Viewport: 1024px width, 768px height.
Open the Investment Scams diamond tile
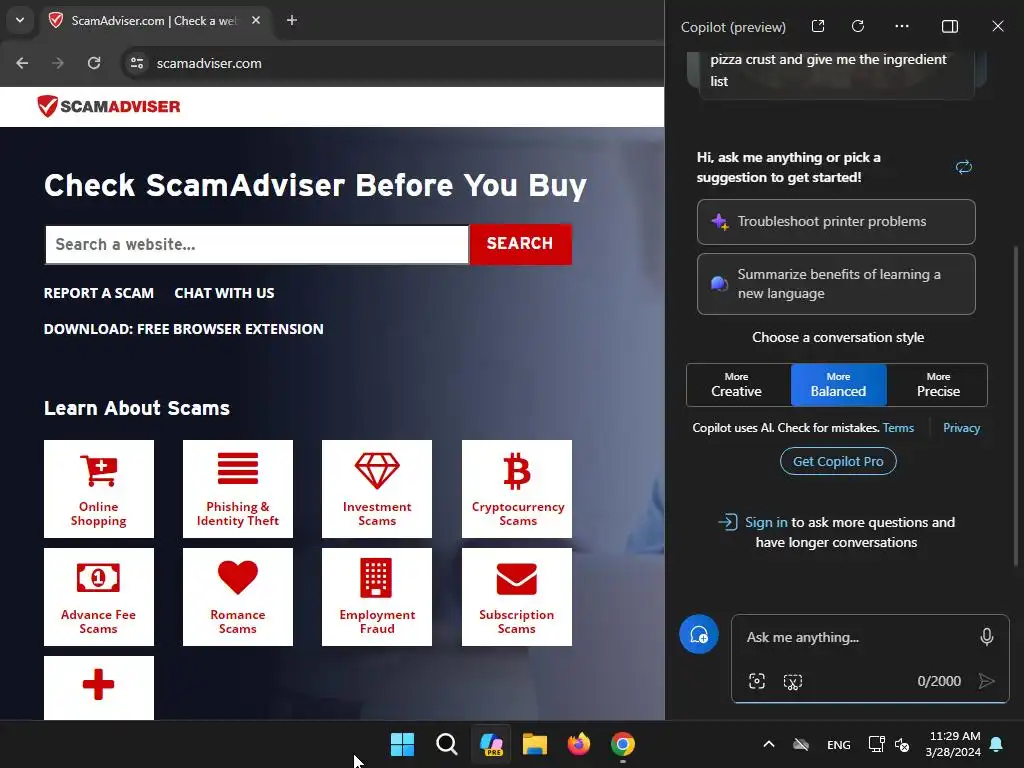click(x=377, y=488)
